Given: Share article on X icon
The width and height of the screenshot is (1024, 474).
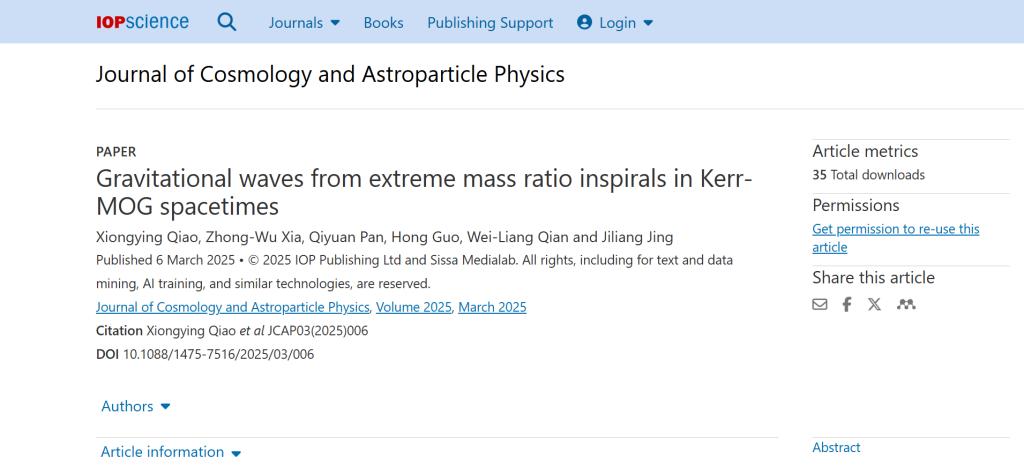Looking at the screenshot, I should [x=874, y=304].
